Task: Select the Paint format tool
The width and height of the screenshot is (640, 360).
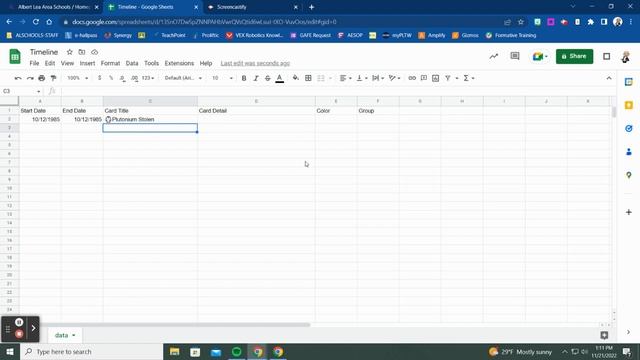Action: 53,78
